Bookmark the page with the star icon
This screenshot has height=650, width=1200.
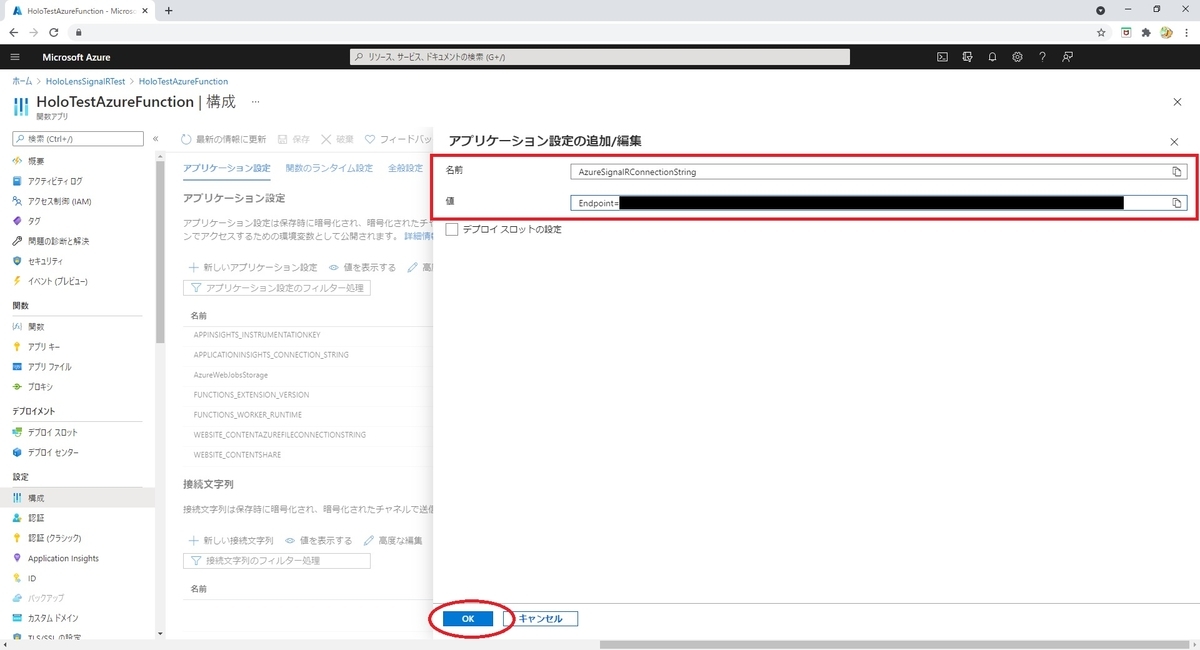click(1101, 32)
